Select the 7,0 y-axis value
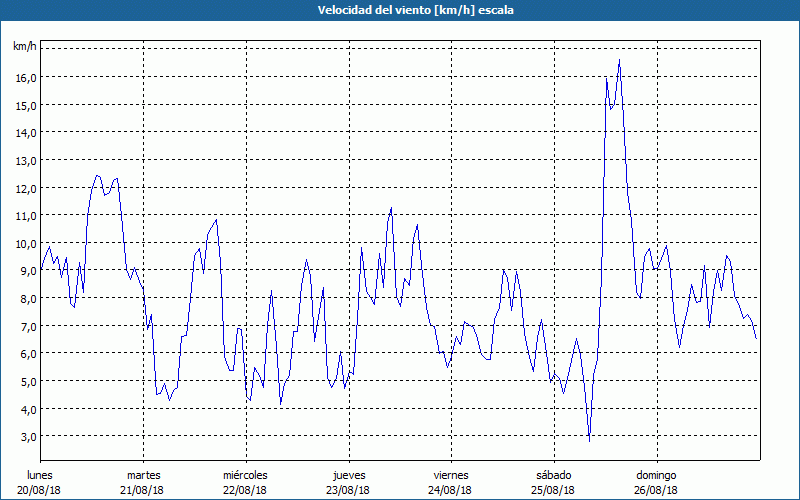Viewport: 800px width, 500px height. tap(28, 326)
